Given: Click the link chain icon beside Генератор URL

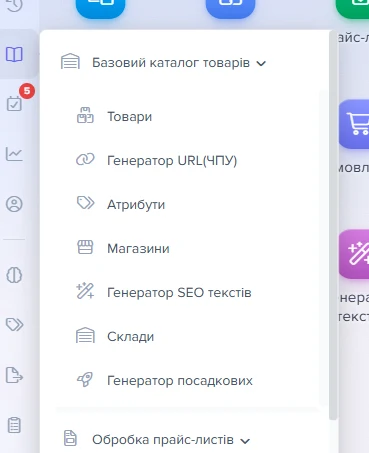Looking at the screenshot, I should pos(85,160).
